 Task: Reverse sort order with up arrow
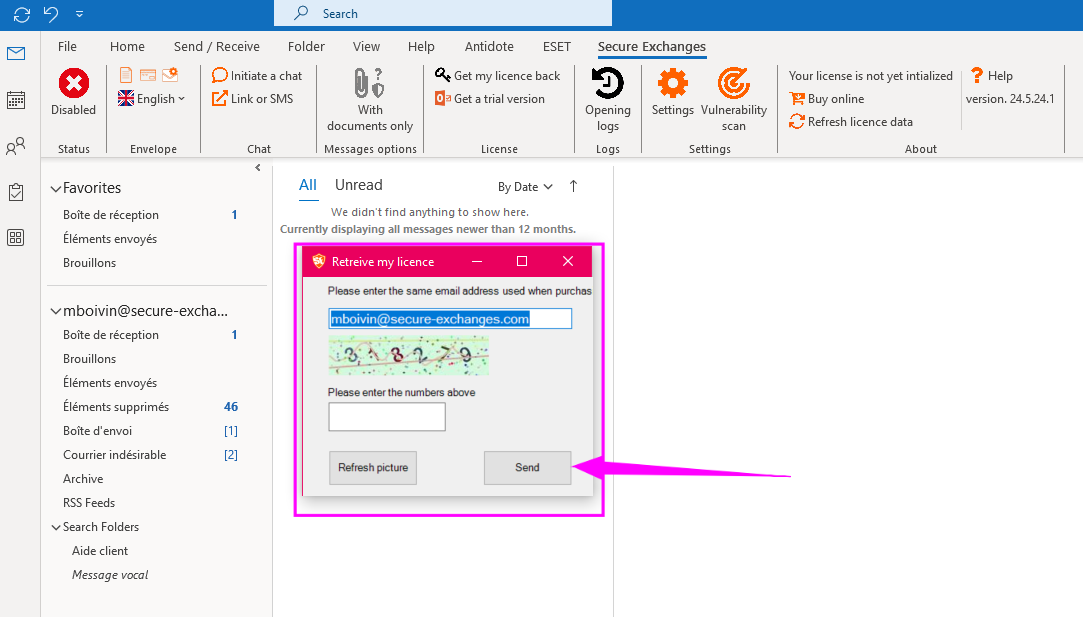(x=573, y=186)
